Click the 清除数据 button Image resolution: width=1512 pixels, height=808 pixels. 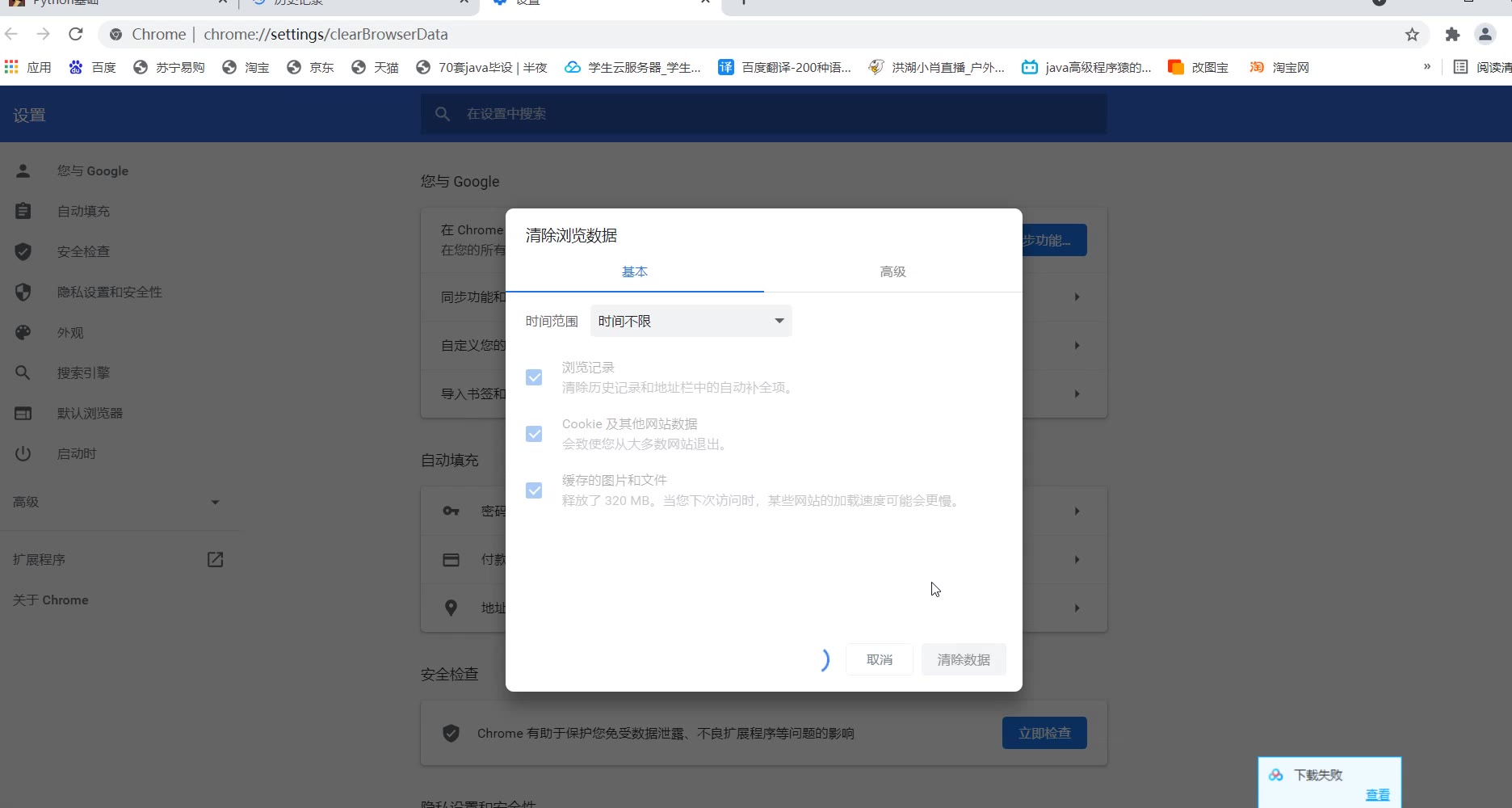click(964, 659)
